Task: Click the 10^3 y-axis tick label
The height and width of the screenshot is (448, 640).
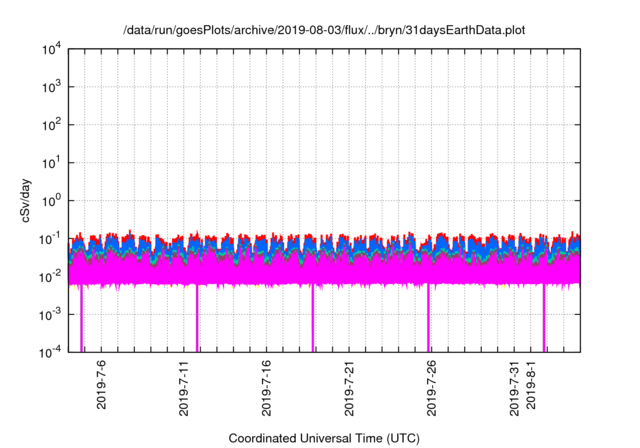Action: point(51,87)
